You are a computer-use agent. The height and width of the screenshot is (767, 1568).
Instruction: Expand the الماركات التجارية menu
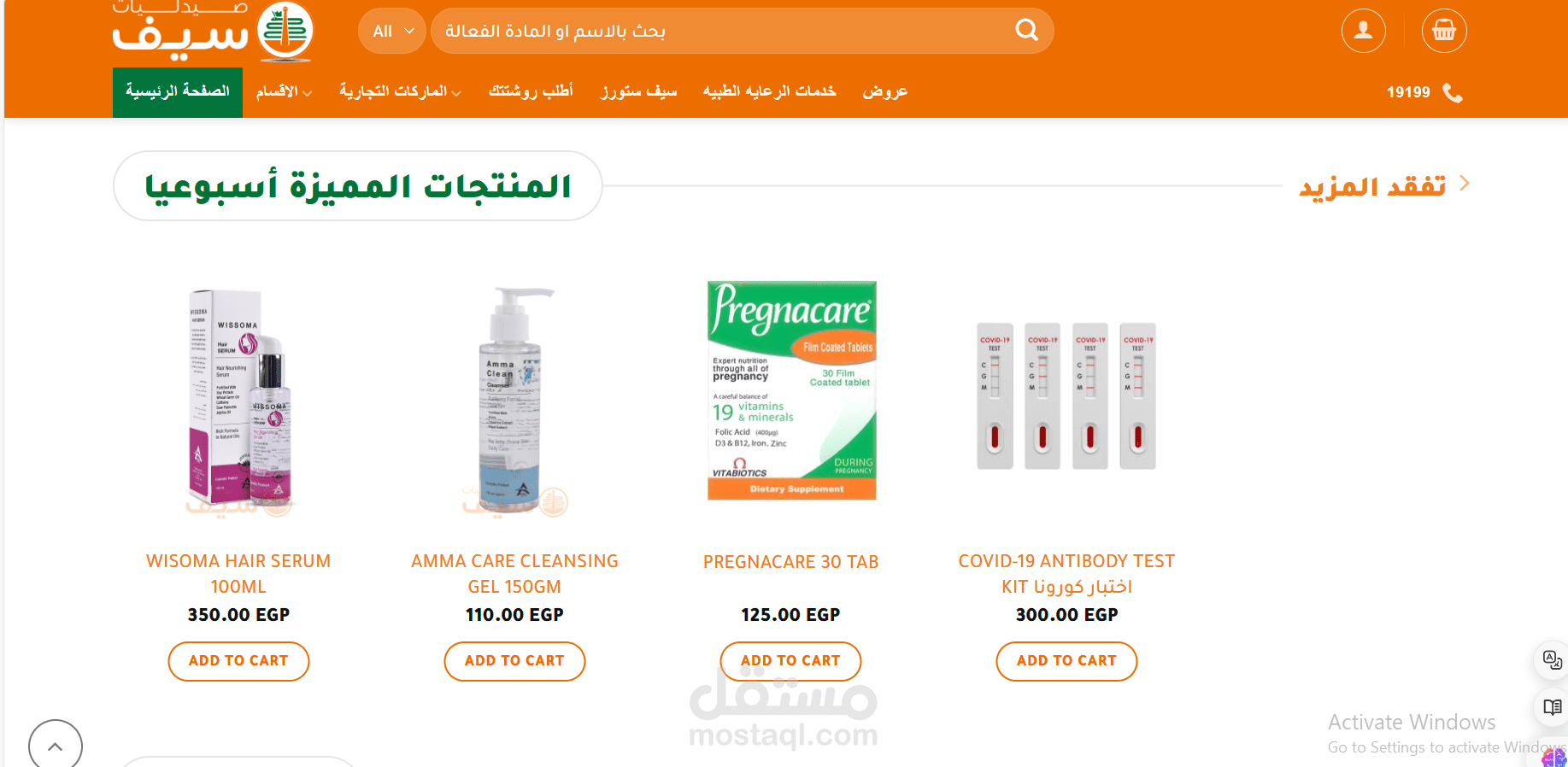(x=400, y=91)
